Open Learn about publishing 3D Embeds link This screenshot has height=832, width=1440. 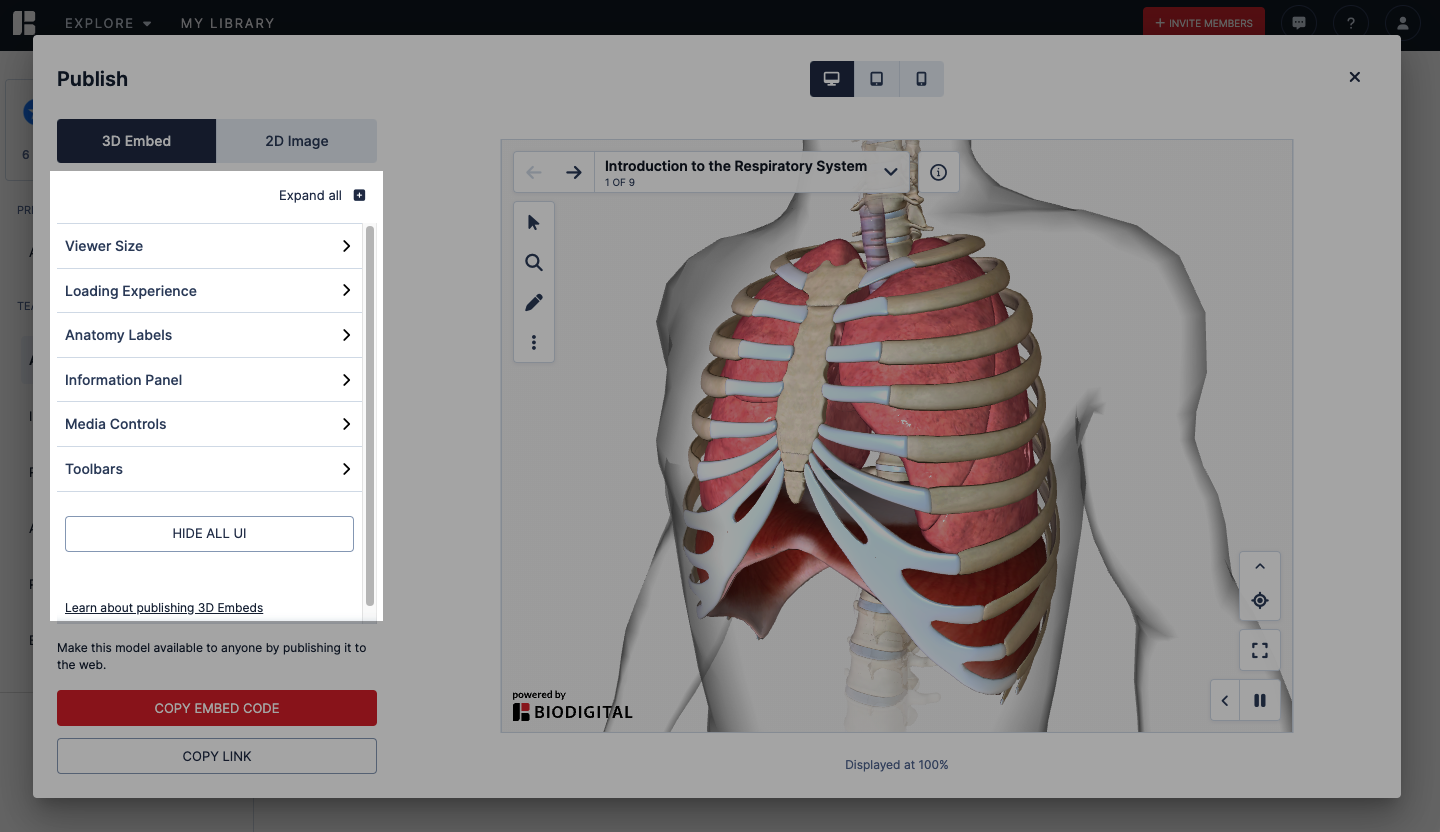pyautogui.click(x=164, y=608)
